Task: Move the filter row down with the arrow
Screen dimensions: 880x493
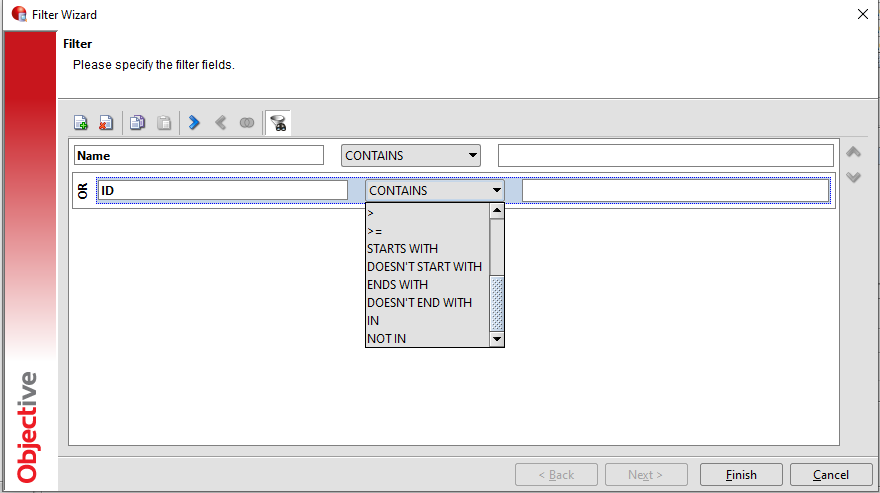Action: [853, 177]
